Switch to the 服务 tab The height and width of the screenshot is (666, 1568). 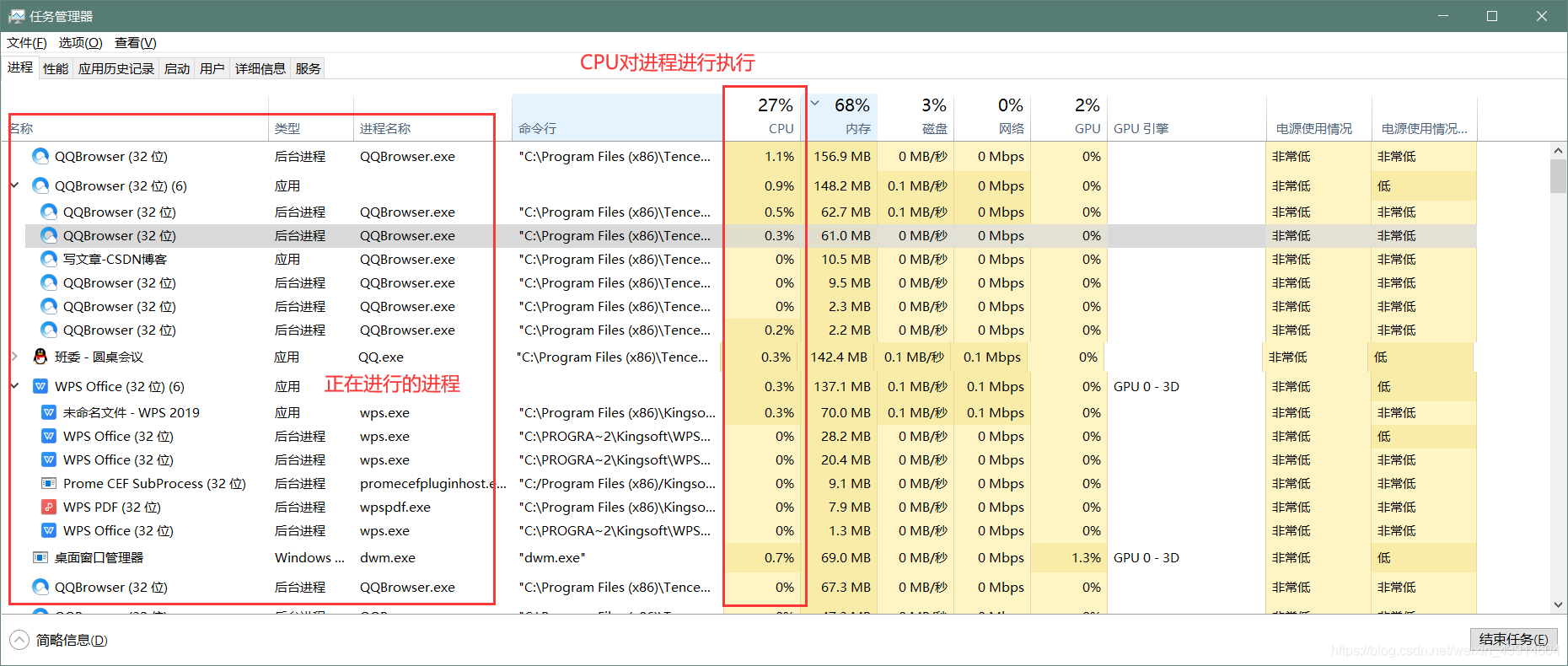[x=309, y=68]
